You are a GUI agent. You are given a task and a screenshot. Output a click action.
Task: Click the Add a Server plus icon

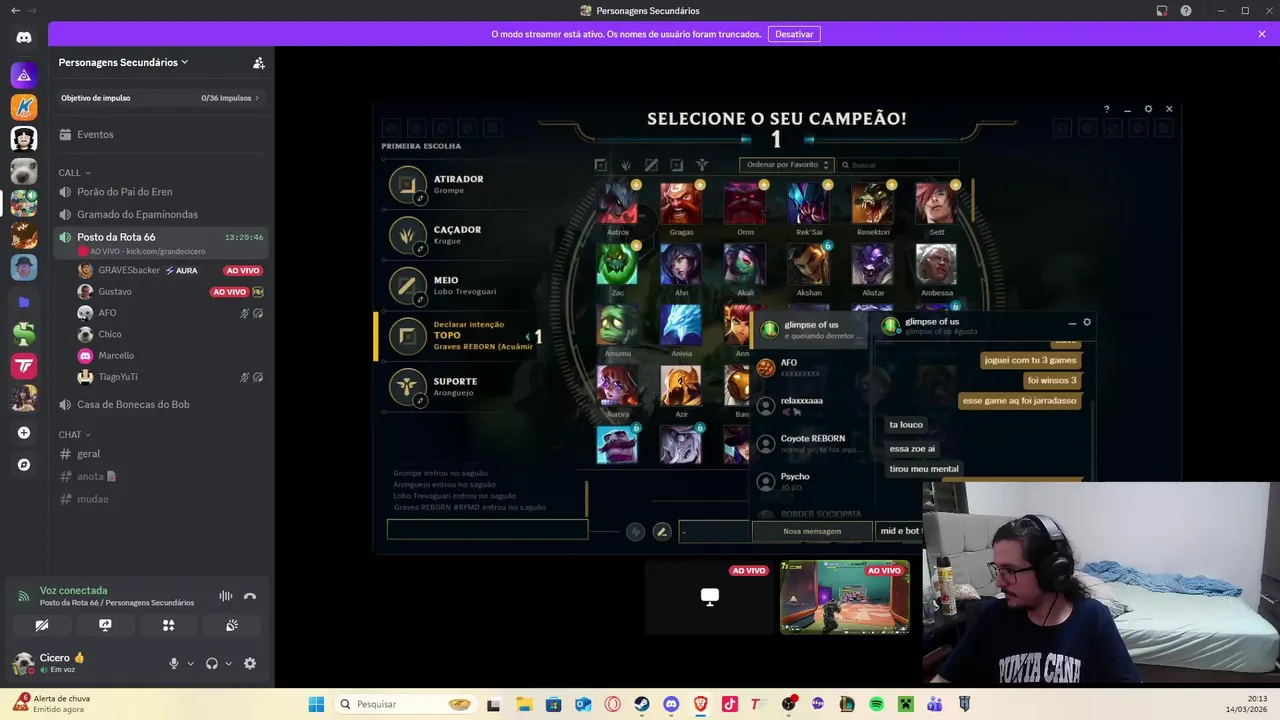24,433
